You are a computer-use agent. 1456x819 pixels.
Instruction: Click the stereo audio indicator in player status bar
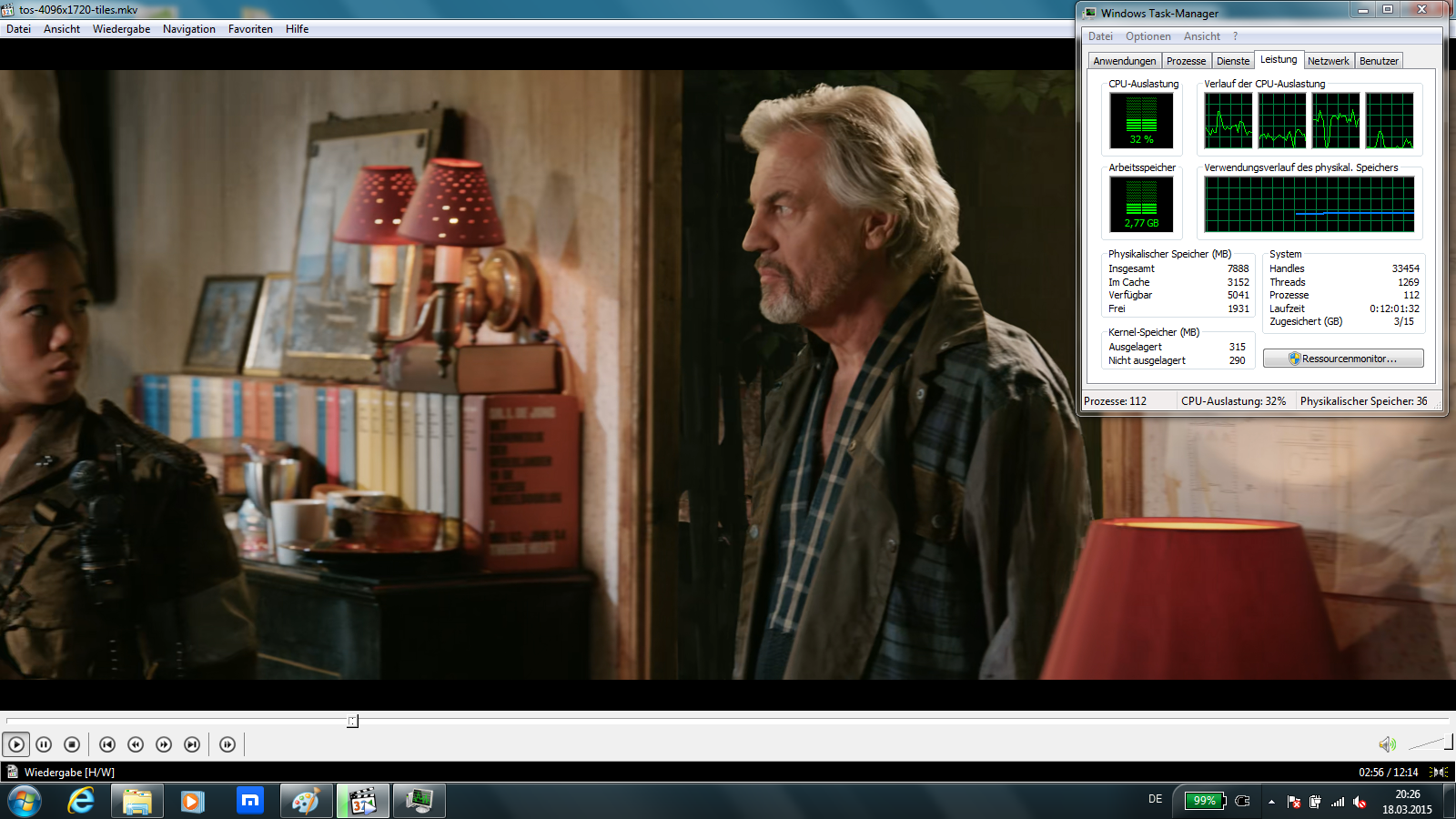(1440, 772)
